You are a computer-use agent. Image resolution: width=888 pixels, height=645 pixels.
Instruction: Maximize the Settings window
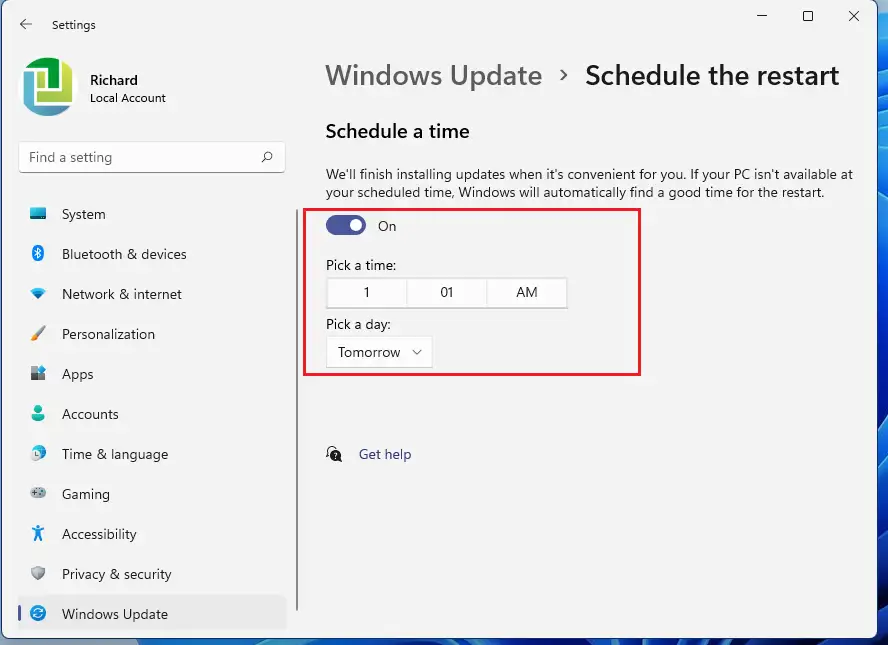point(808,16)
